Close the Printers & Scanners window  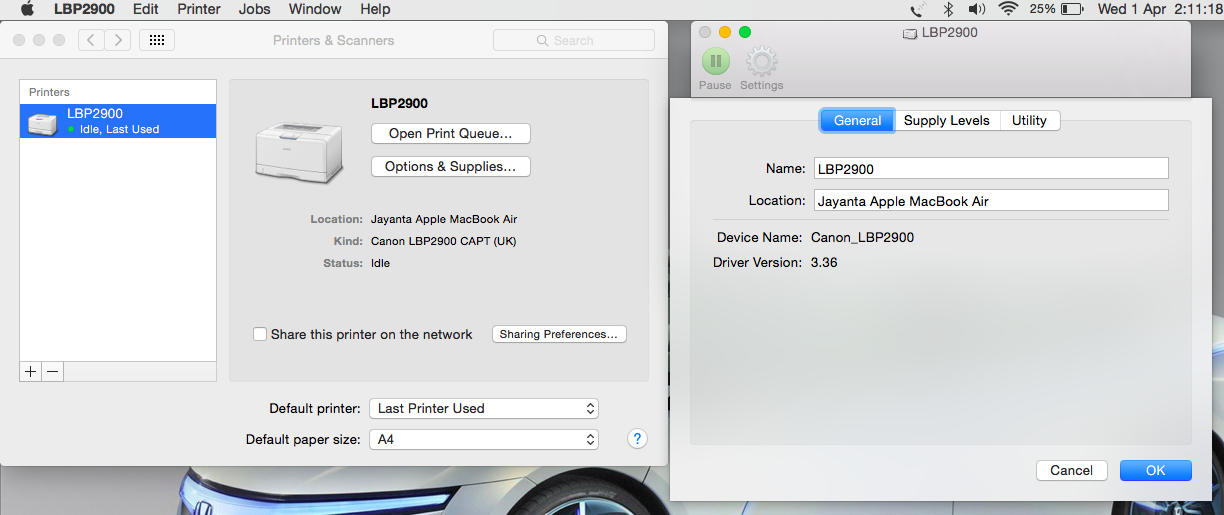pos(20,40)
